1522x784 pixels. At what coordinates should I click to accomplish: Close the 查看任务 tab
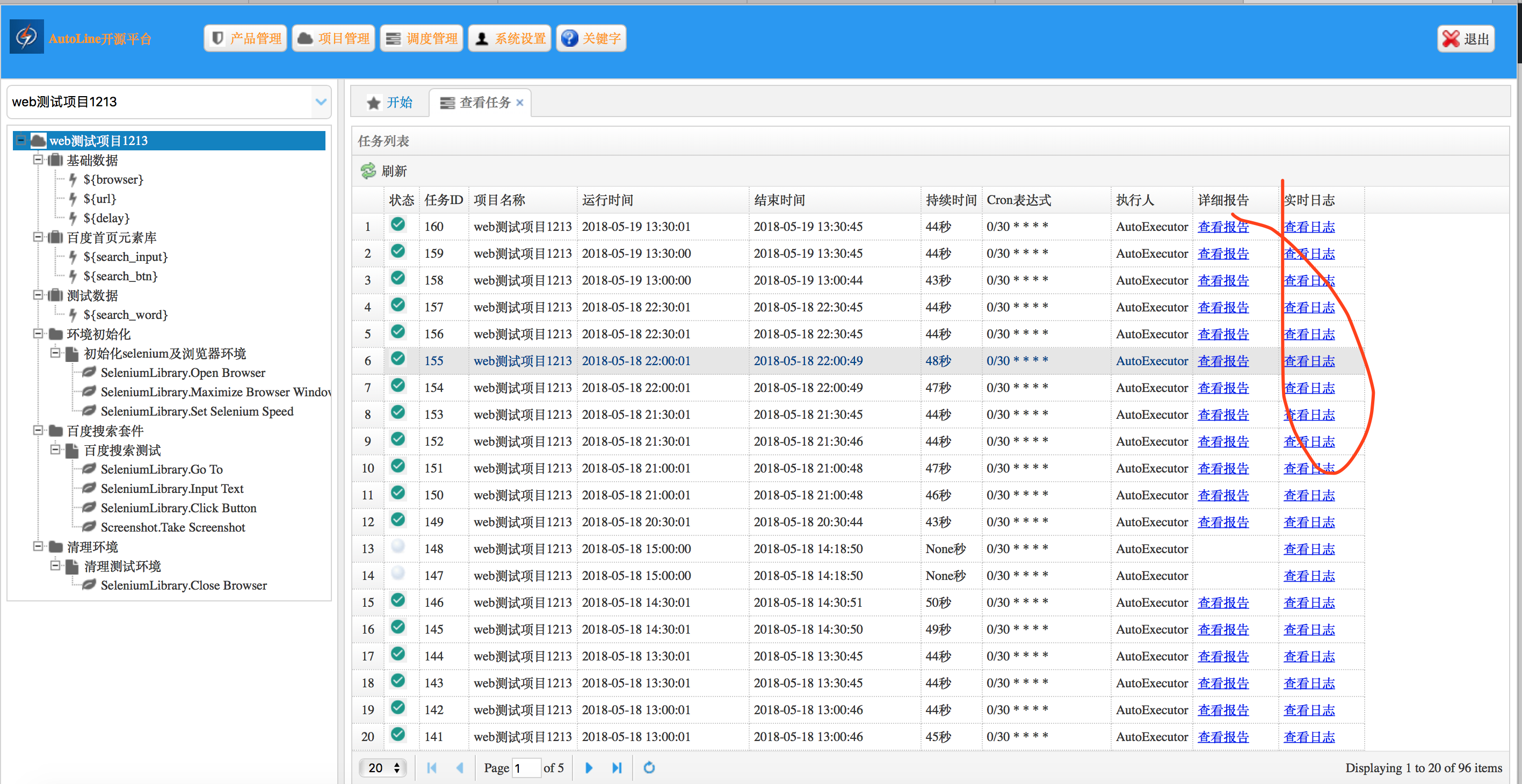520,103
